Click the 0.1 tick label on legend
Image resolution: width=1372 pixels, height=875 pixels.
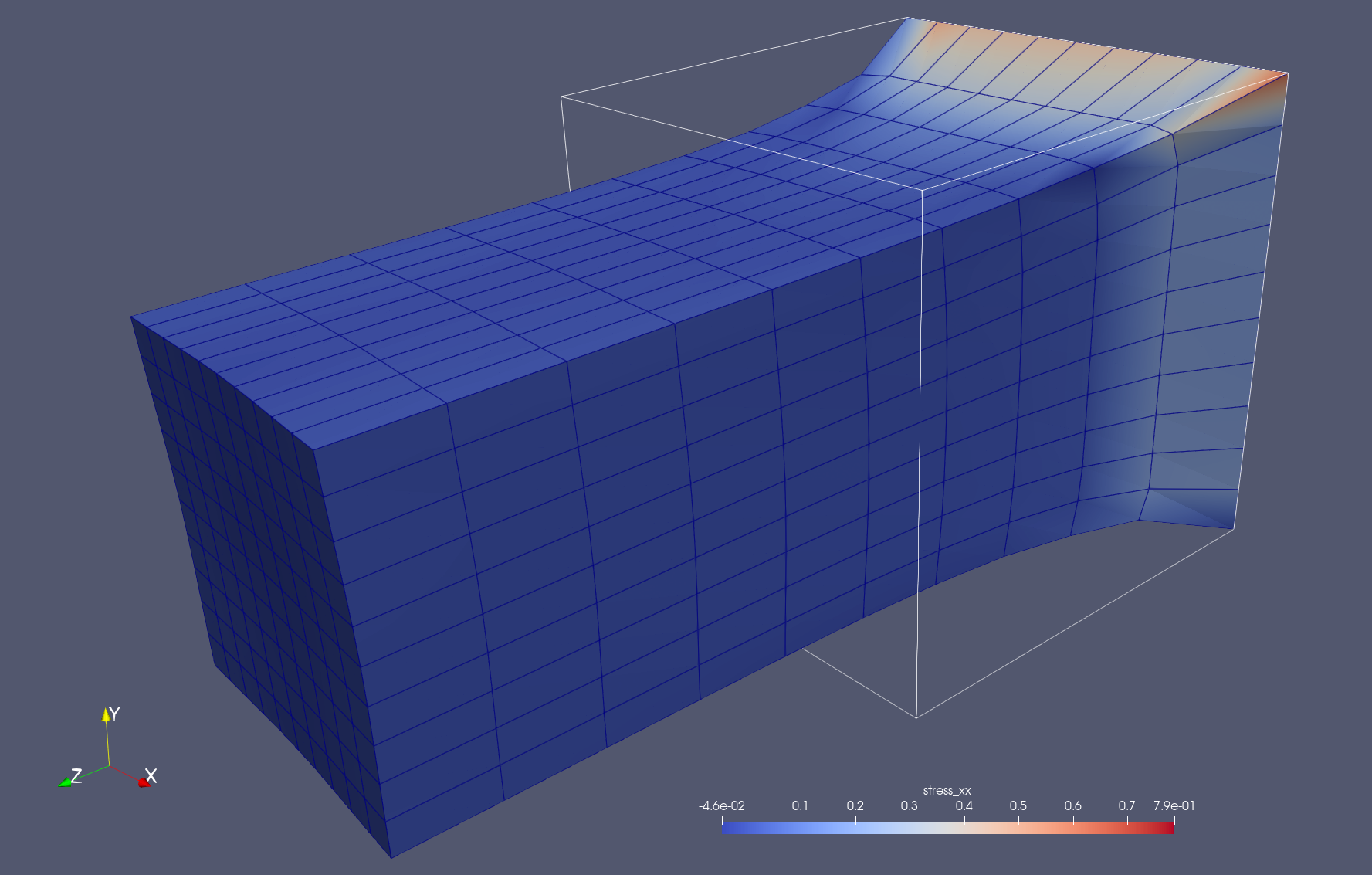click(800, 805)
